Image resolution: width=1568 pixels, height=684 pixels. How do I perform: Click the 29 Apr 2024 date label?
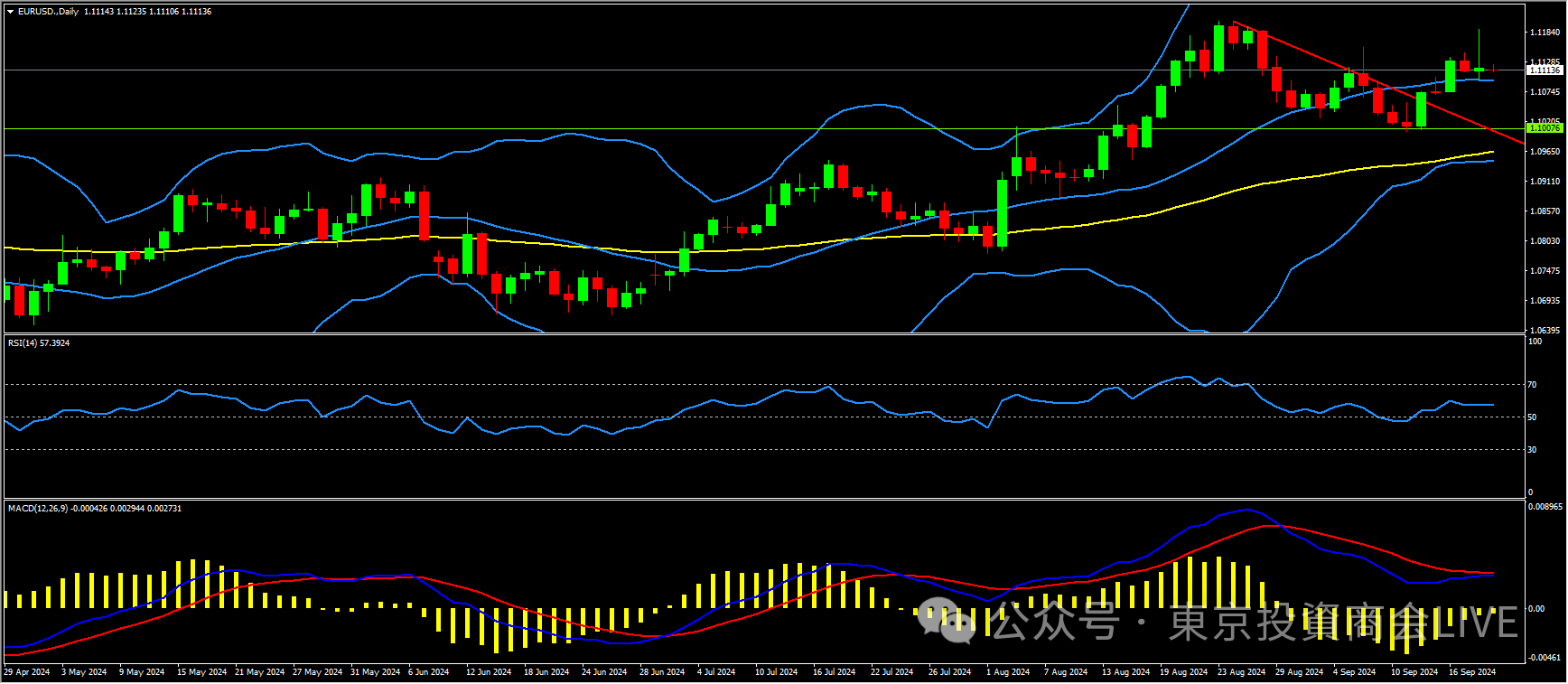[x=27, y=672]
